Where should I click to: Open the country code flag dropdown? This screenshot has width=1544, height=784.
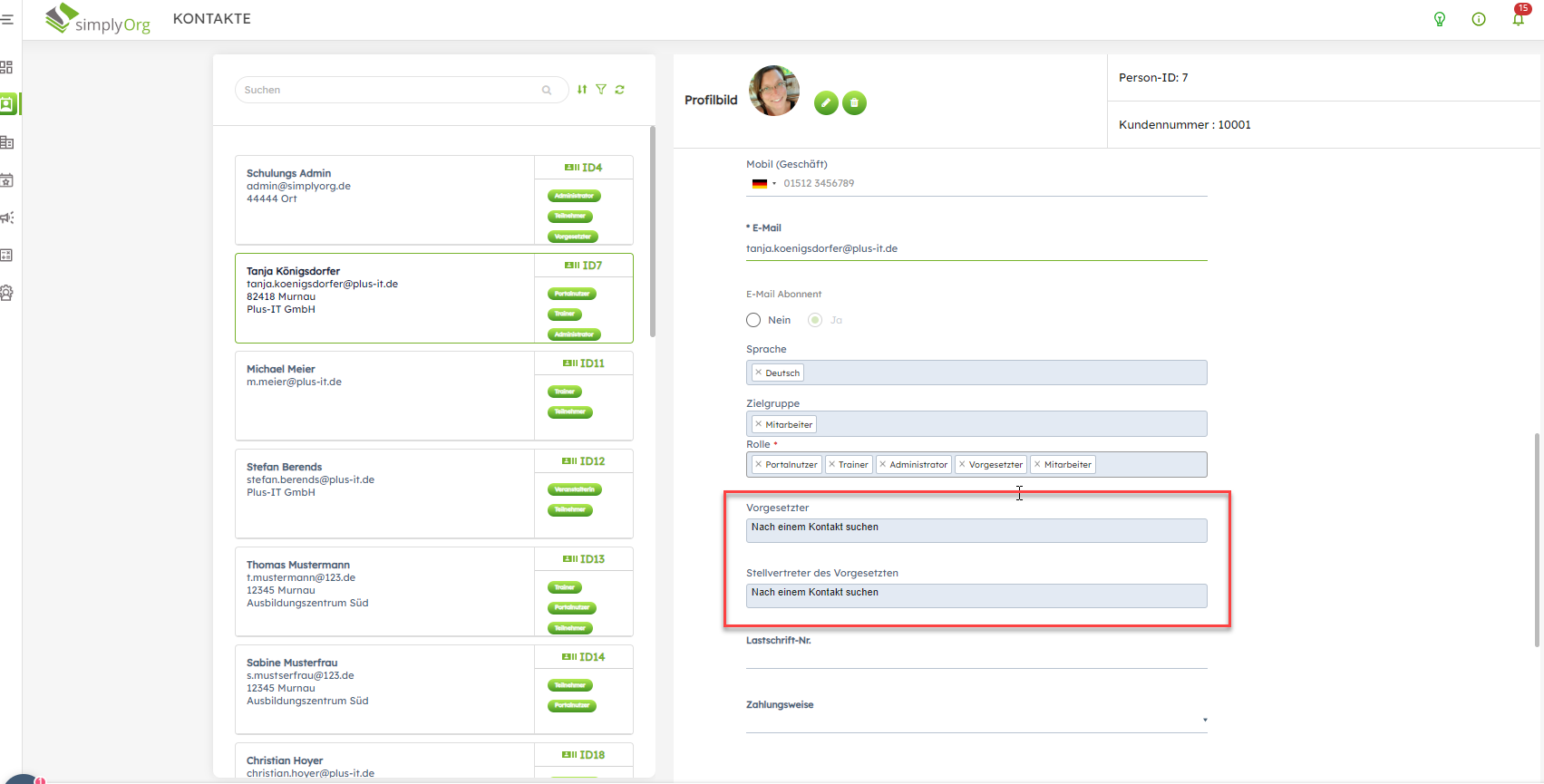pyautogui.click(x=763, y=184)
